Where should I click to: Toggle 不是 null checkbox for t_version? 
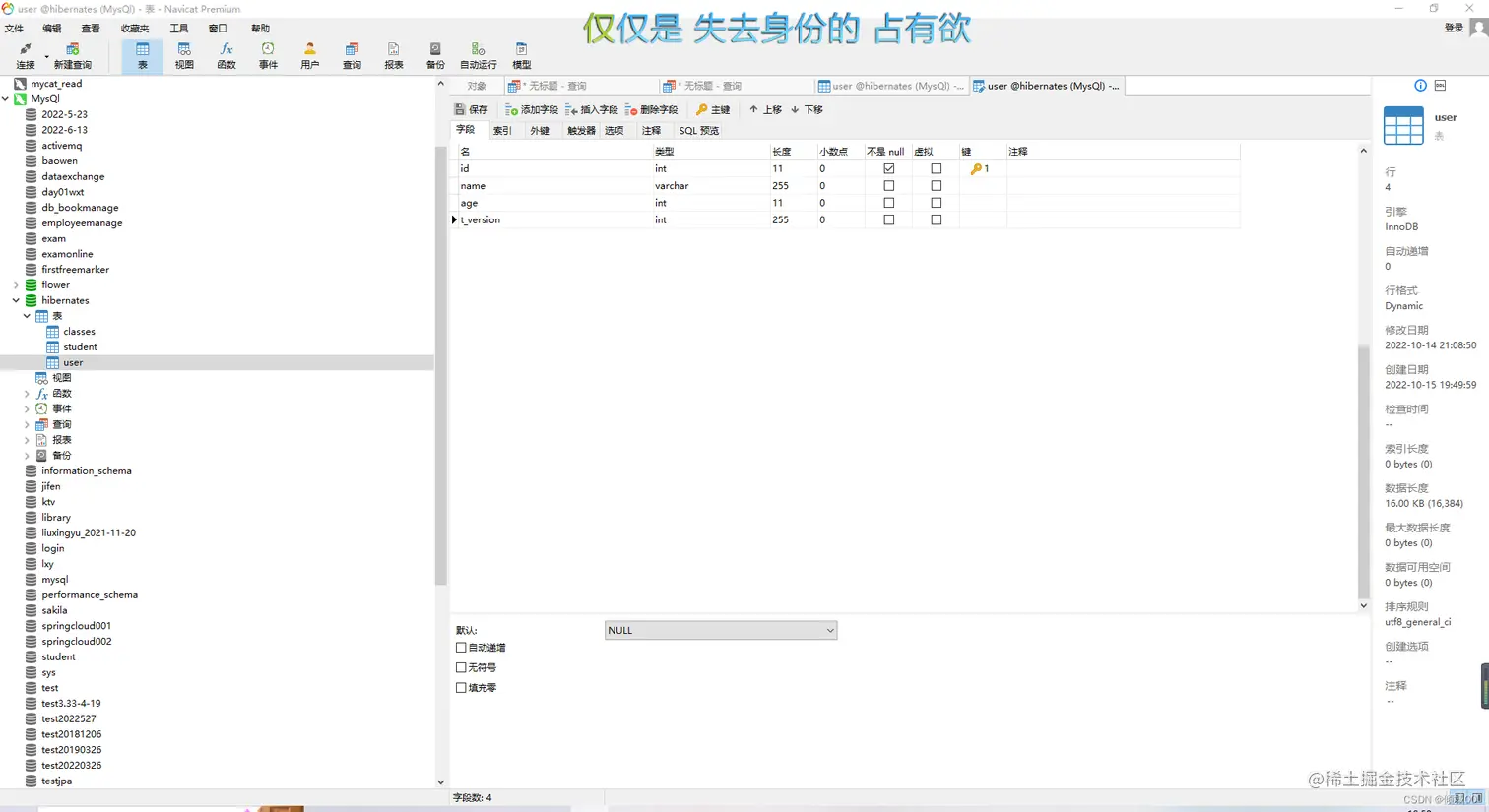[x=889, y=219]
